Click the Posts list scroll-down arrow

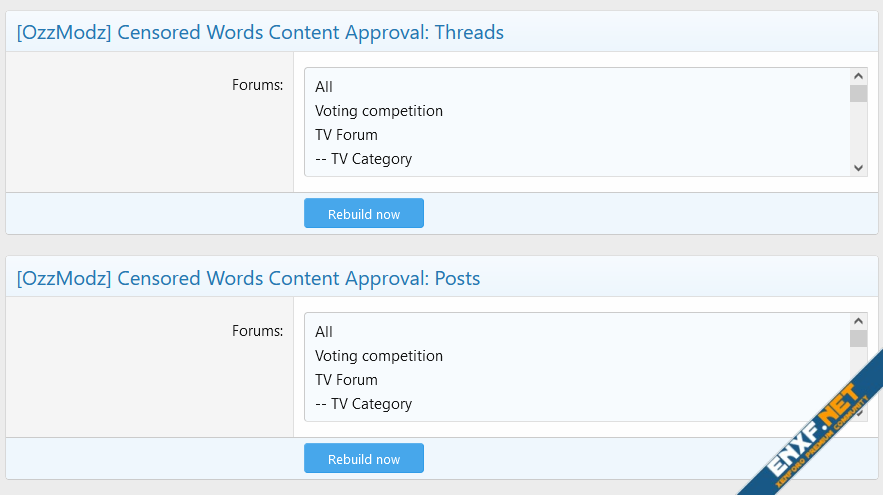click(858, 413)
